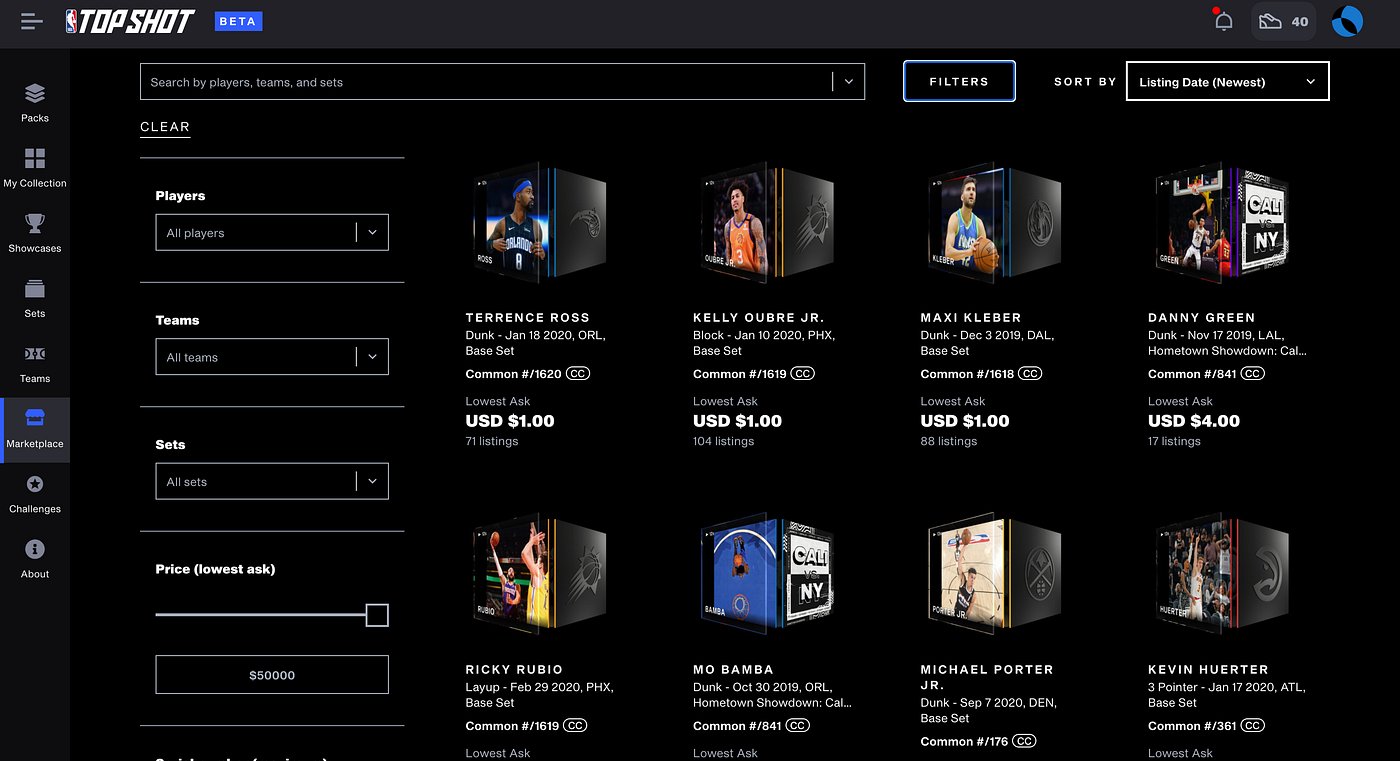This screenshot has width=1400, height=761.
Task: Open the All teams dropdown
Action: [272, 357]
